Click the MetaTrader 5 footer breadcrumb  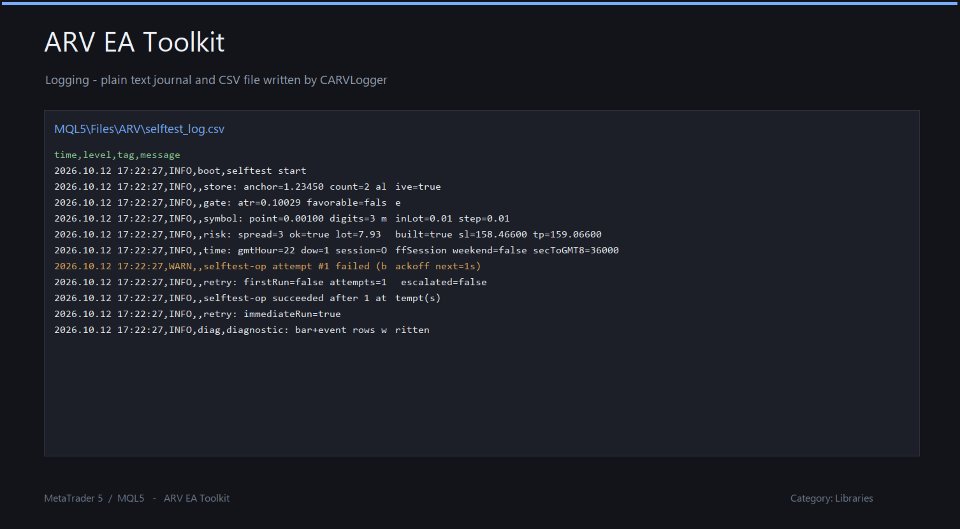coord(73,498)
